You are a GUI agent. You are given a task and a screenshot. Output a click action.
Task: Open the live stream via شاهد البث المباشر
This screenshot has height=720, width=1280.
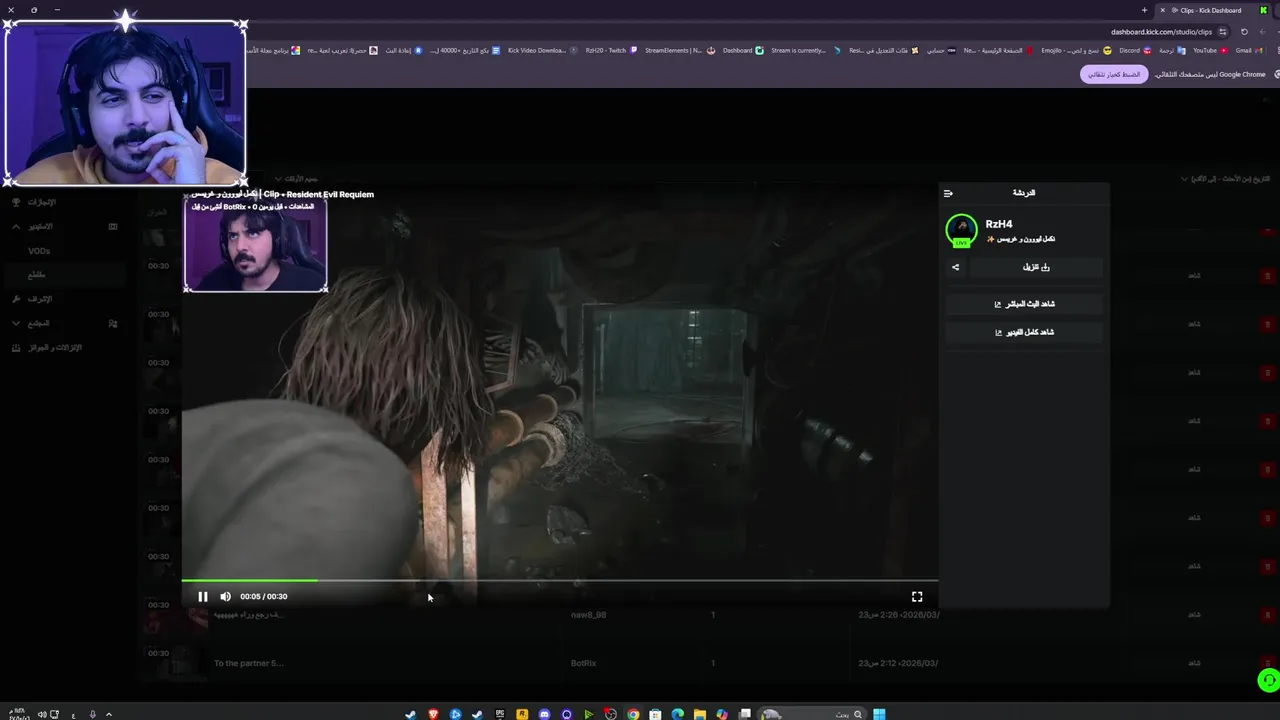pos(1024,304)
